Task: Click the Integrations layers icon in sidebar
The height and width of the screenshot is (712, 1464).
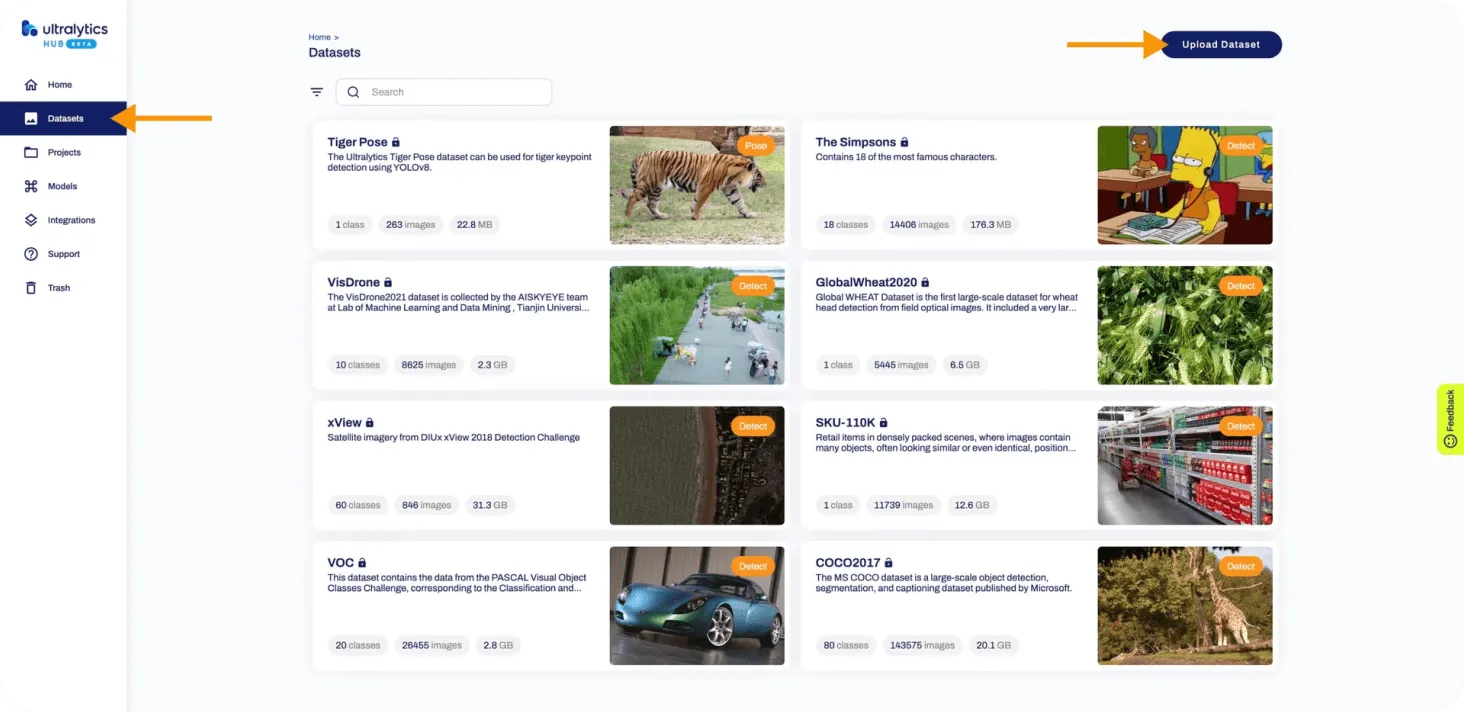Action: (31, 220)
